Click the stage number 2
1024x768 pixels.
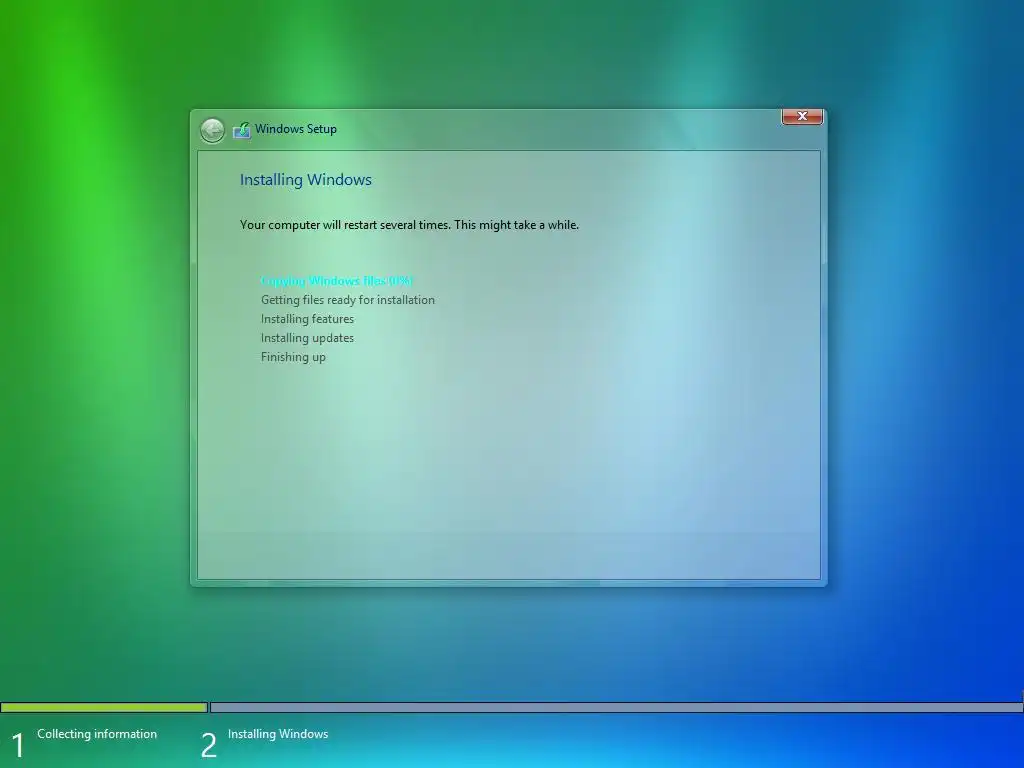208,745
